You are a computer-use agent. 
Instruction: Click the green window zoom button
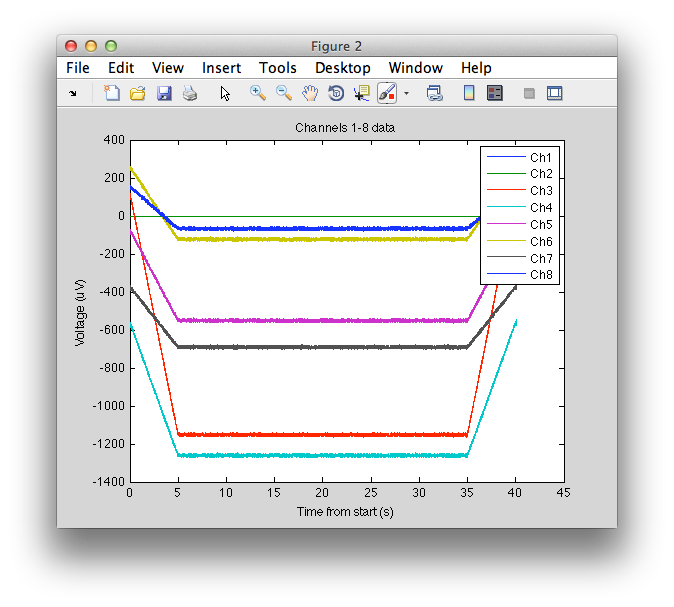click(x=111, y=46)
